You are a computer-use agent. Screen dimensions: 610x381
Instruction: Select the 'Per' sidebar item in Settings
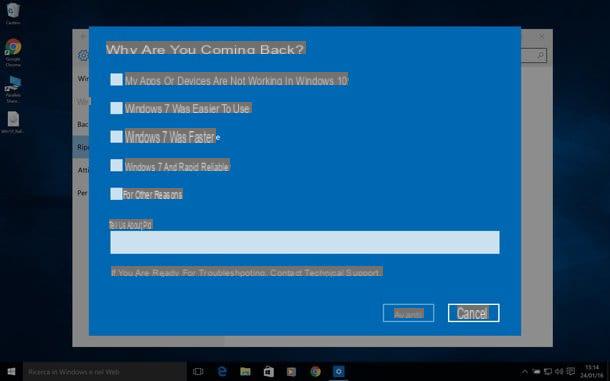click(x=81, y=193)
